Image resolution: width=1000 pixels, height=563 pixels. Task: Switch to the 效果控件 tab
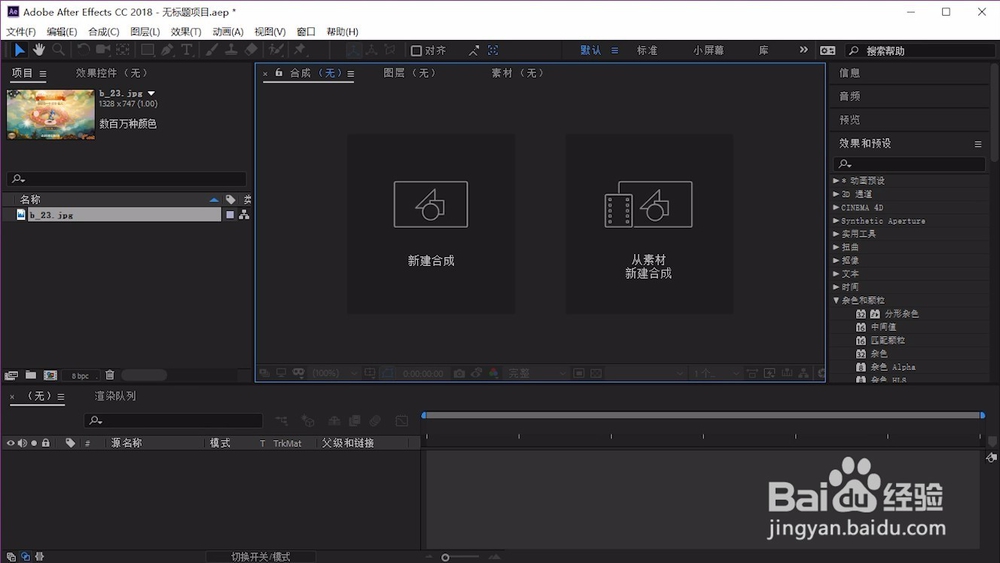112,73
